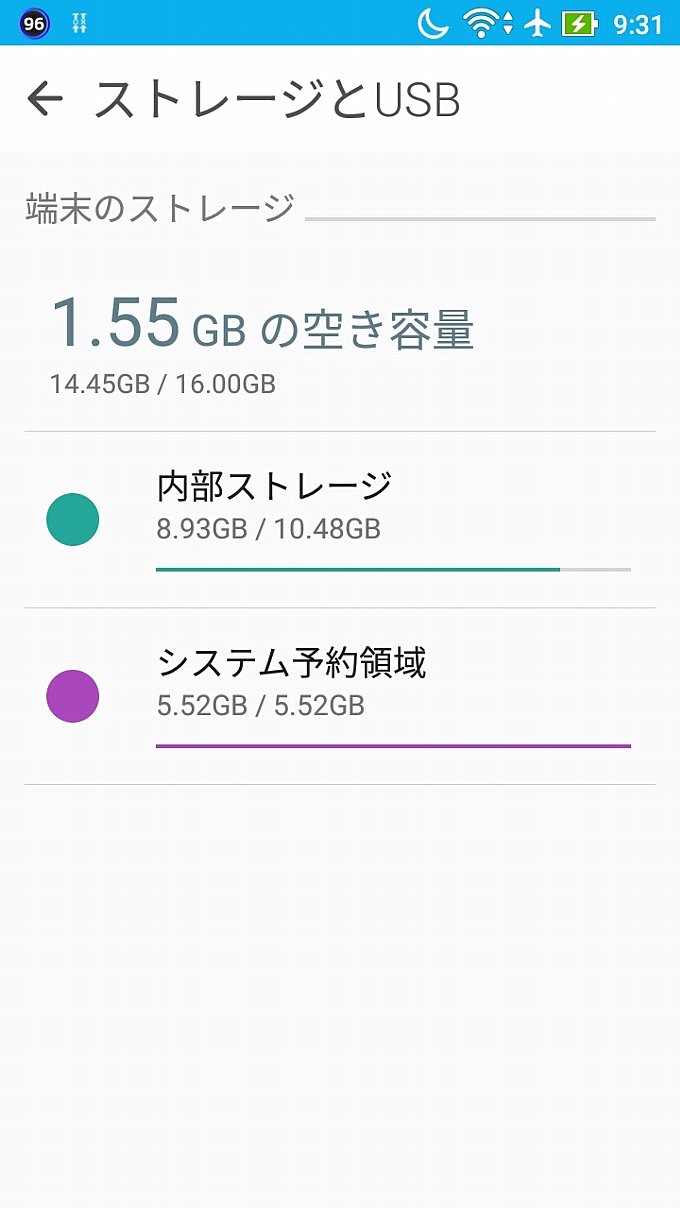Tap the 14.45GB / 16.00GB usage text
680x1208 pixels.
[163, 384]
